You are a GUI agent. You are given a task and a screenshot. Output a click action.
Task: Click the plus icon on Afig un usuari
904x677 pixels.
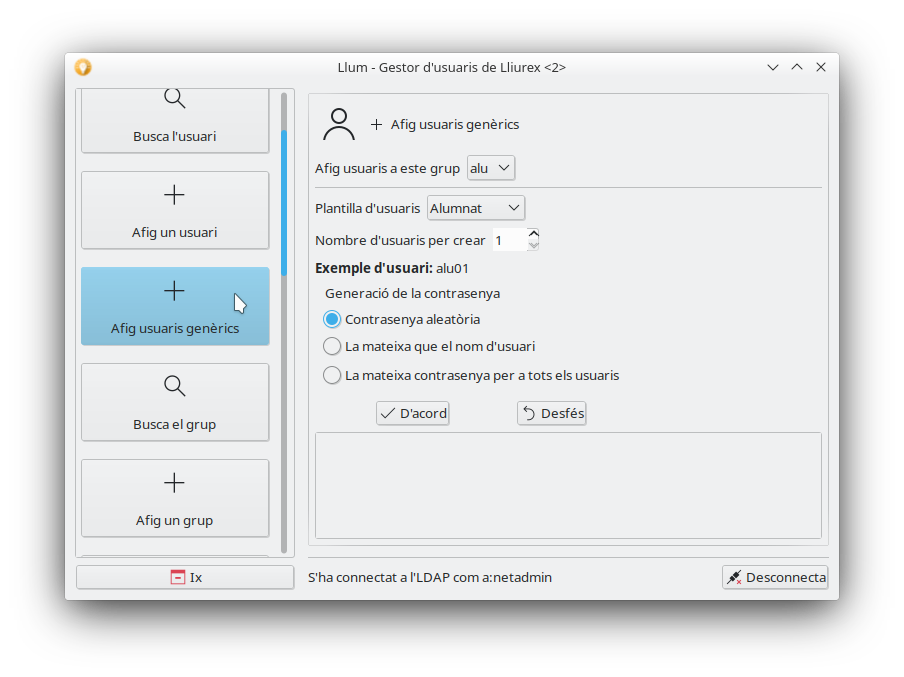click(174, 194)
